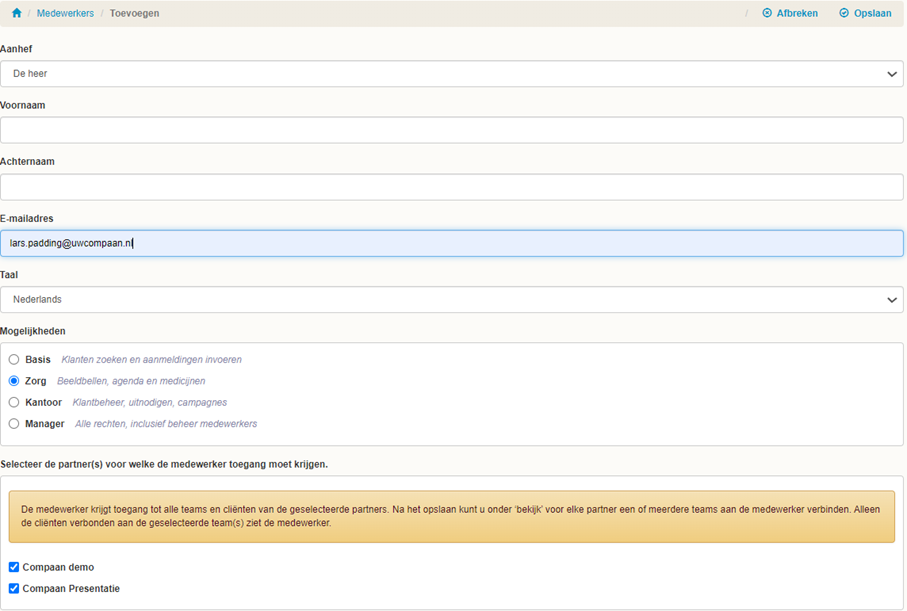Open the Aanhef dropdown

pyautogui.click(x=452, y=74)
